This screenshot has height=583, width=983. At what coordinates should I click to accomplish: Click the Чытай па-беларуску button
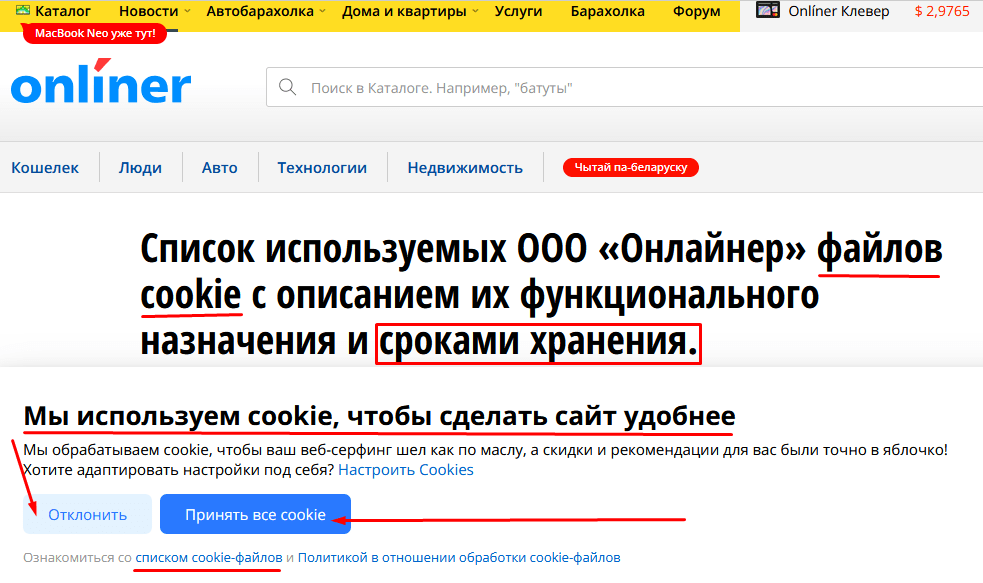click(630, 168)
